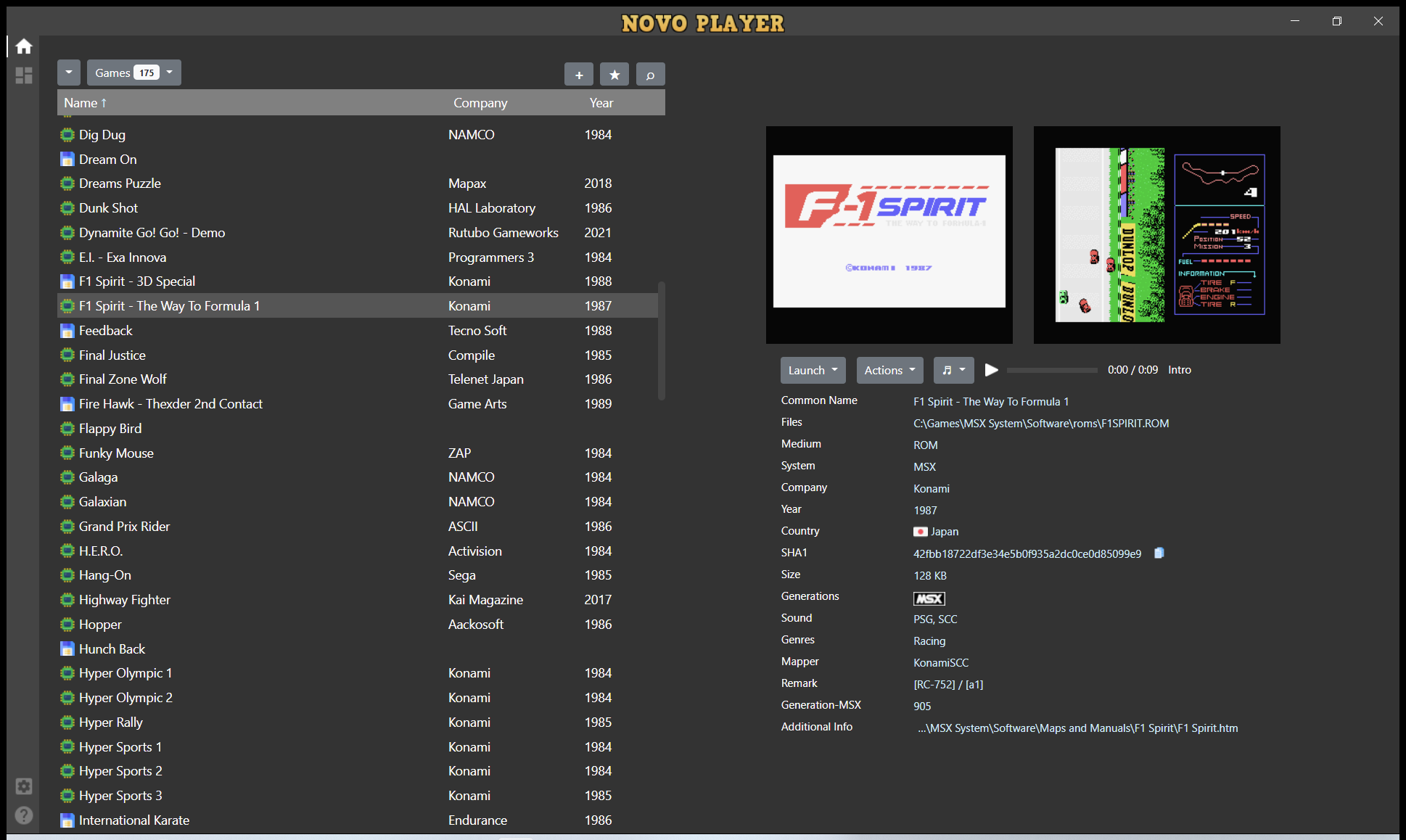Open the F1SPIRIT.ROM file path link
1406x840 pixels.
point(1041,423)
